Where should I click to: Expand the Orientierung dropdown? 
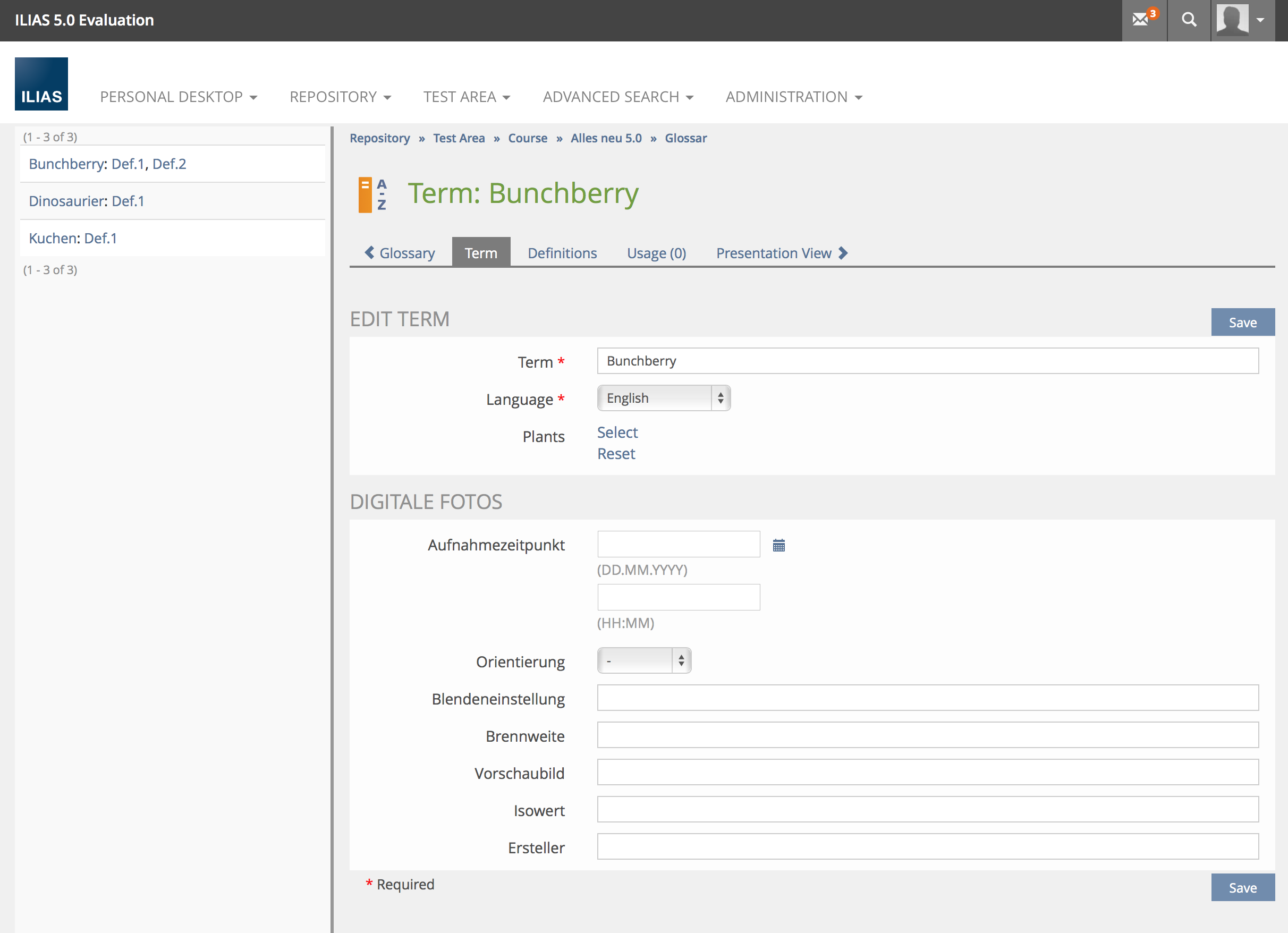643,660
